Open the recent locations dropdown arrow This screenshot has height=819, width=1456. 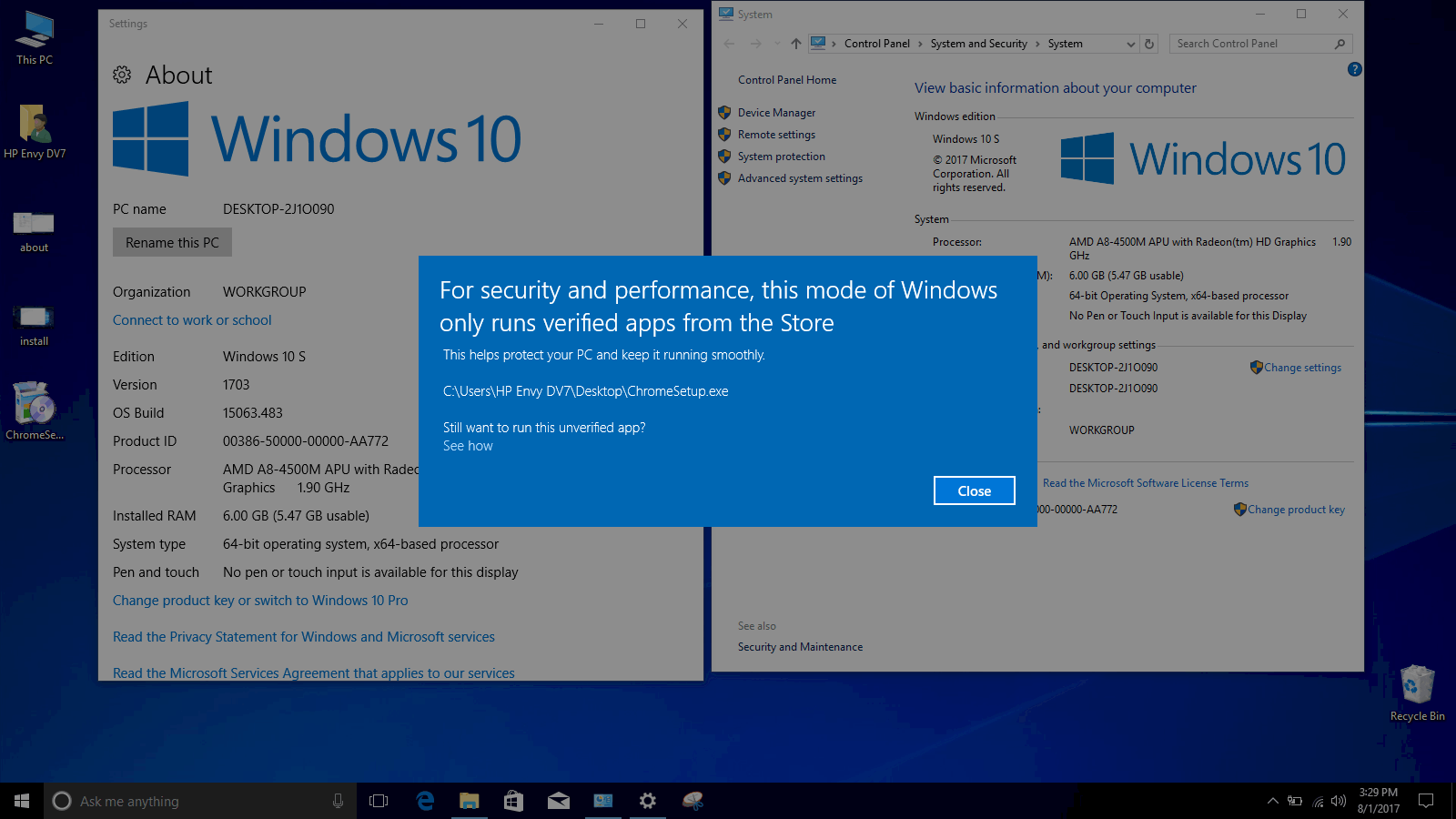tap(776, 44)
